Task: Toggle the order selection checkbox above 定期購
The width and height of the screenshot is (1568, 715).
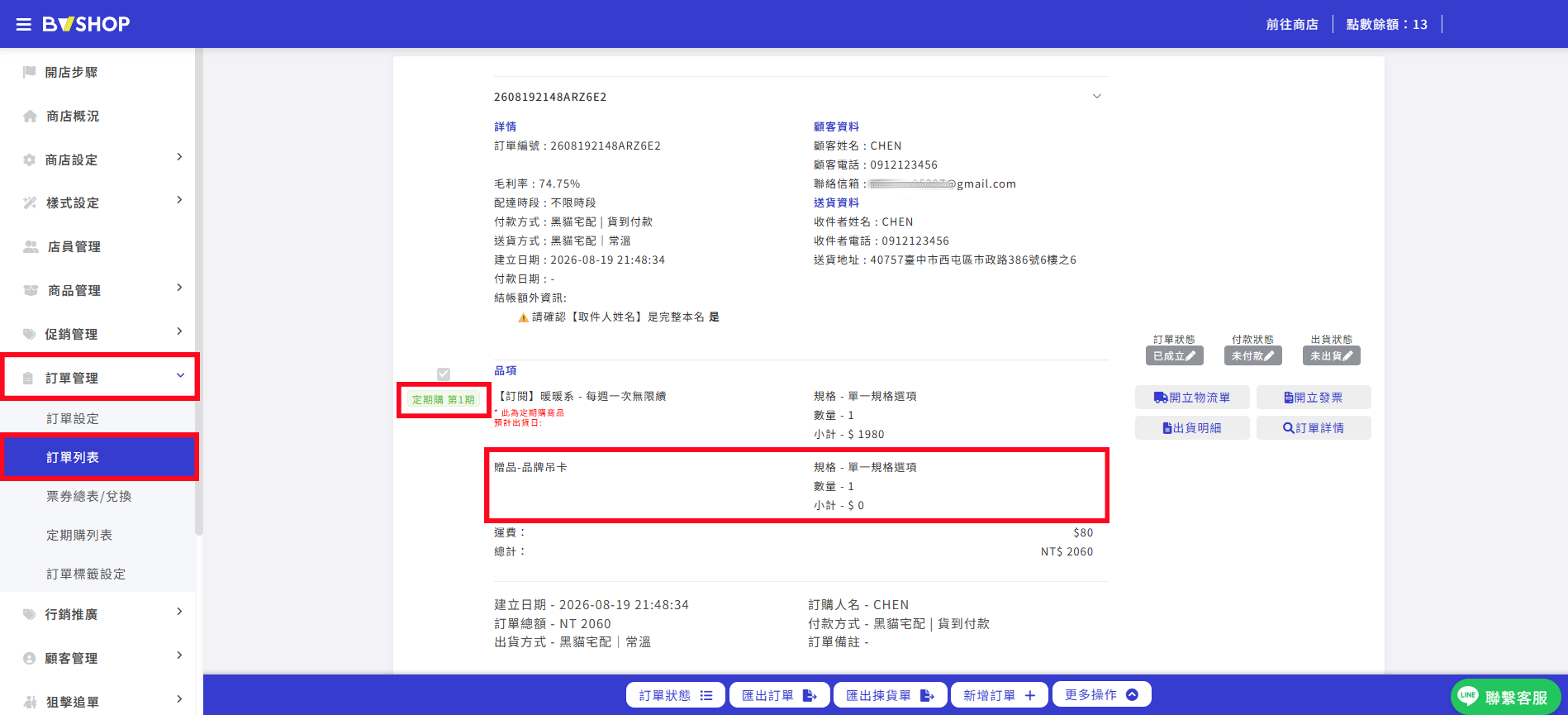Action: (x=444, y=374)
